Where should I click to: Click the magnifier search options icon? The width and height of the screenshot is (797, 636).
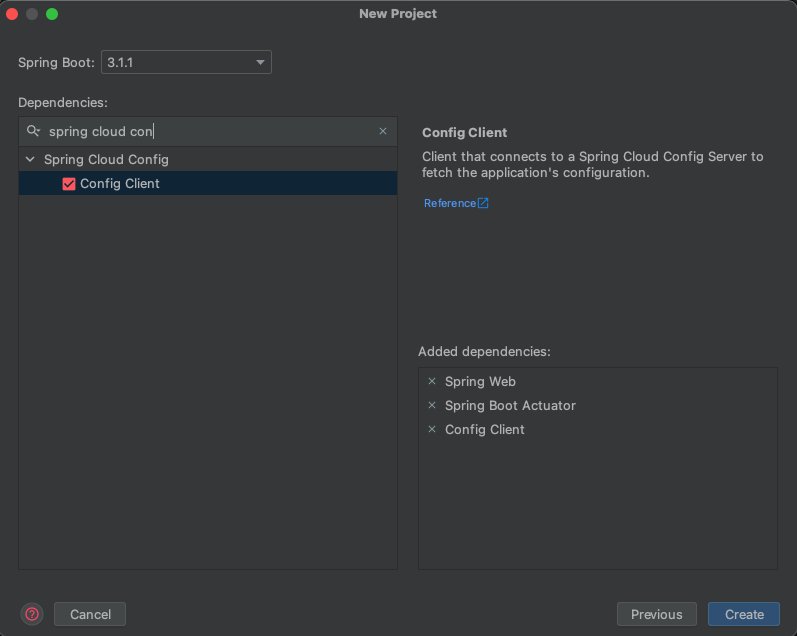(33, 131)
